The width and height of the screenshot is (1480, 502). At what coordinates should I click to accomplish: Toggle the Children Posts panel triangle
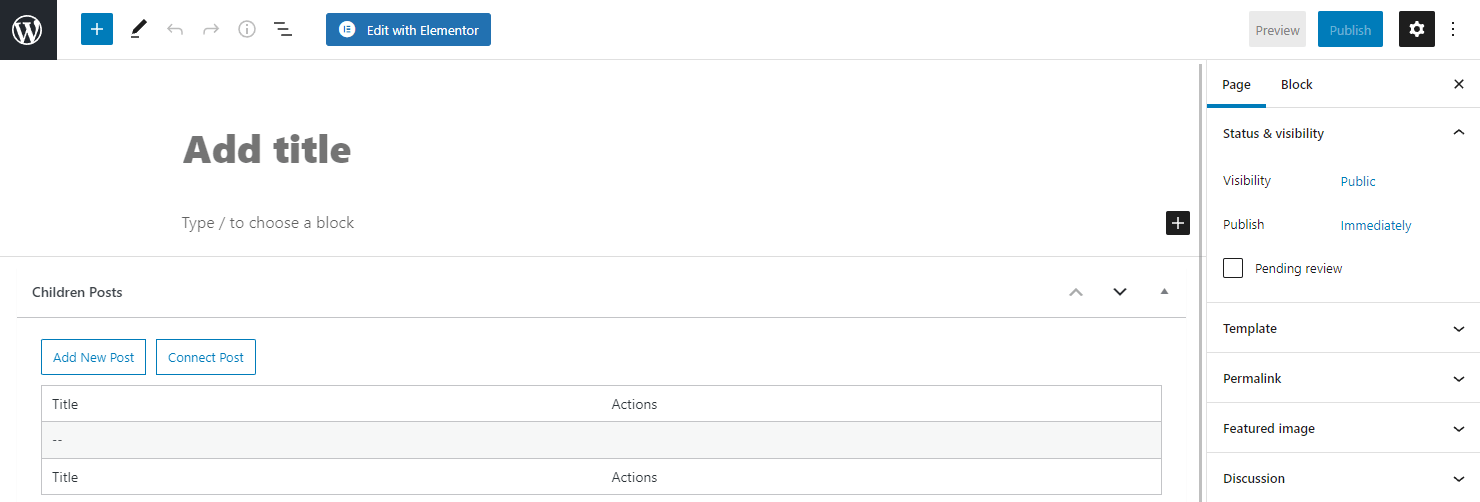(1164, 292)
